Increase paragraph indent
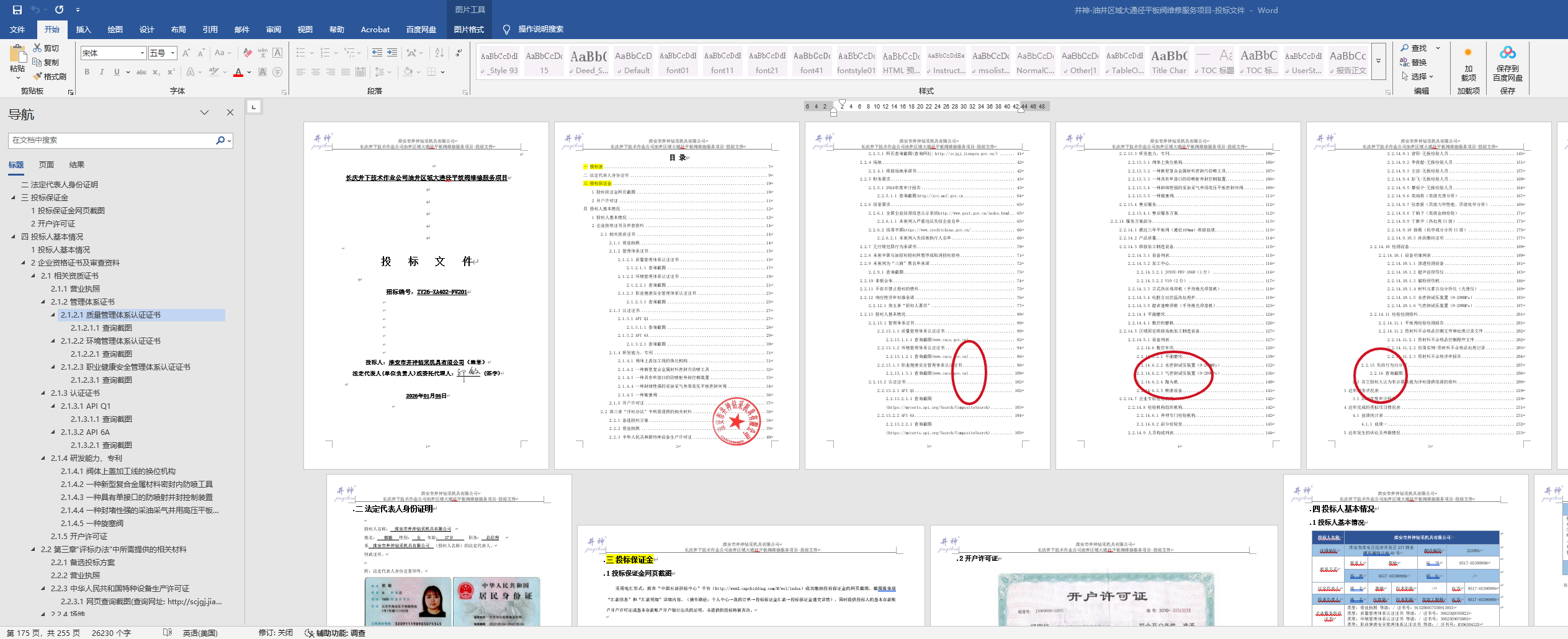Screen dimensions: 1568x639 [392, 53]
